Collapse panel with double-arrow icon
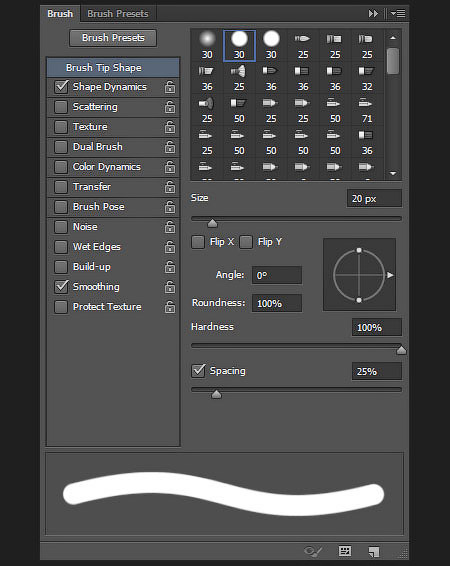 373,14
